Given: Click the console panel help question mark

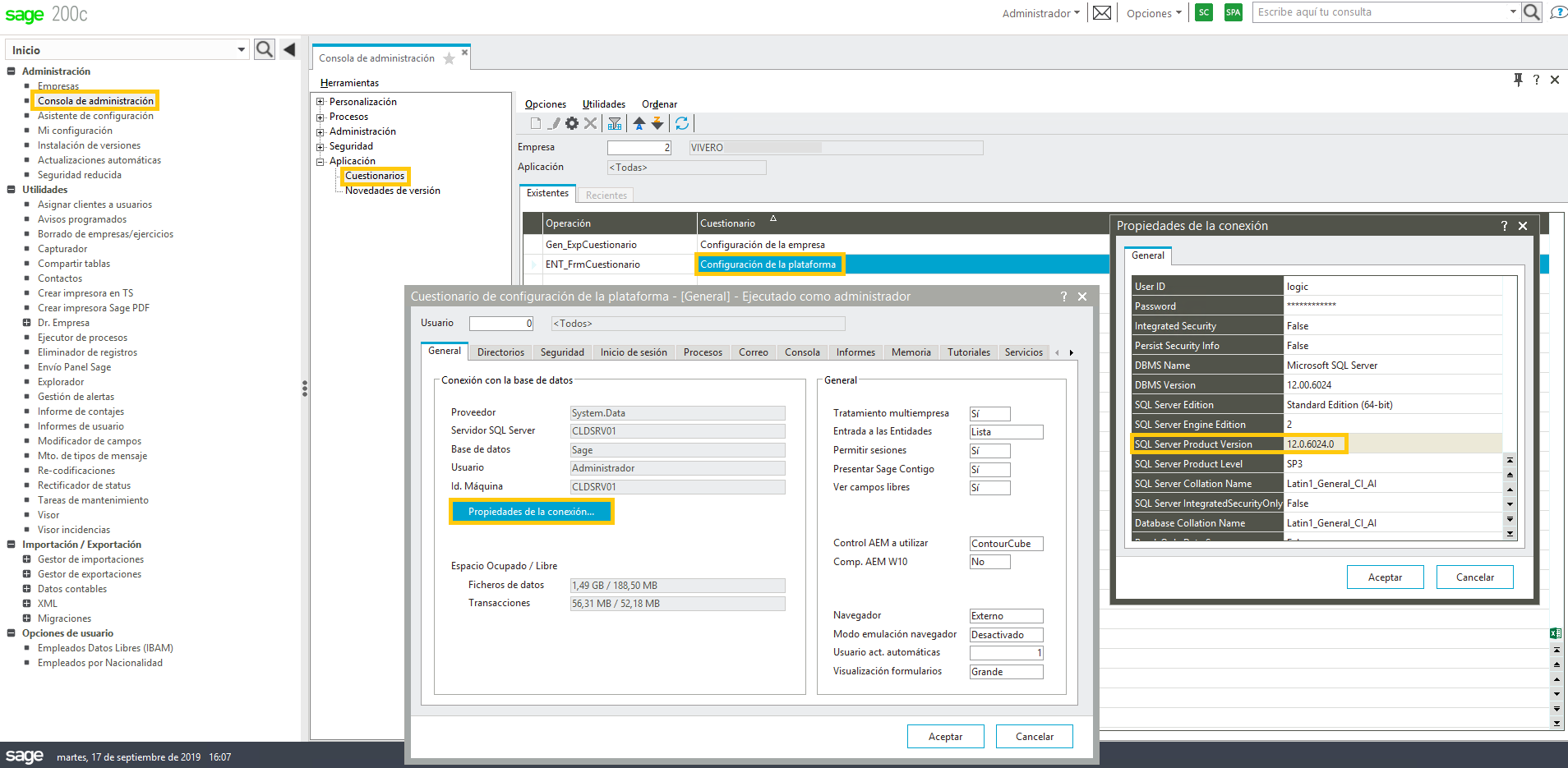Looking at the screenshot, I should [1536, 80].
